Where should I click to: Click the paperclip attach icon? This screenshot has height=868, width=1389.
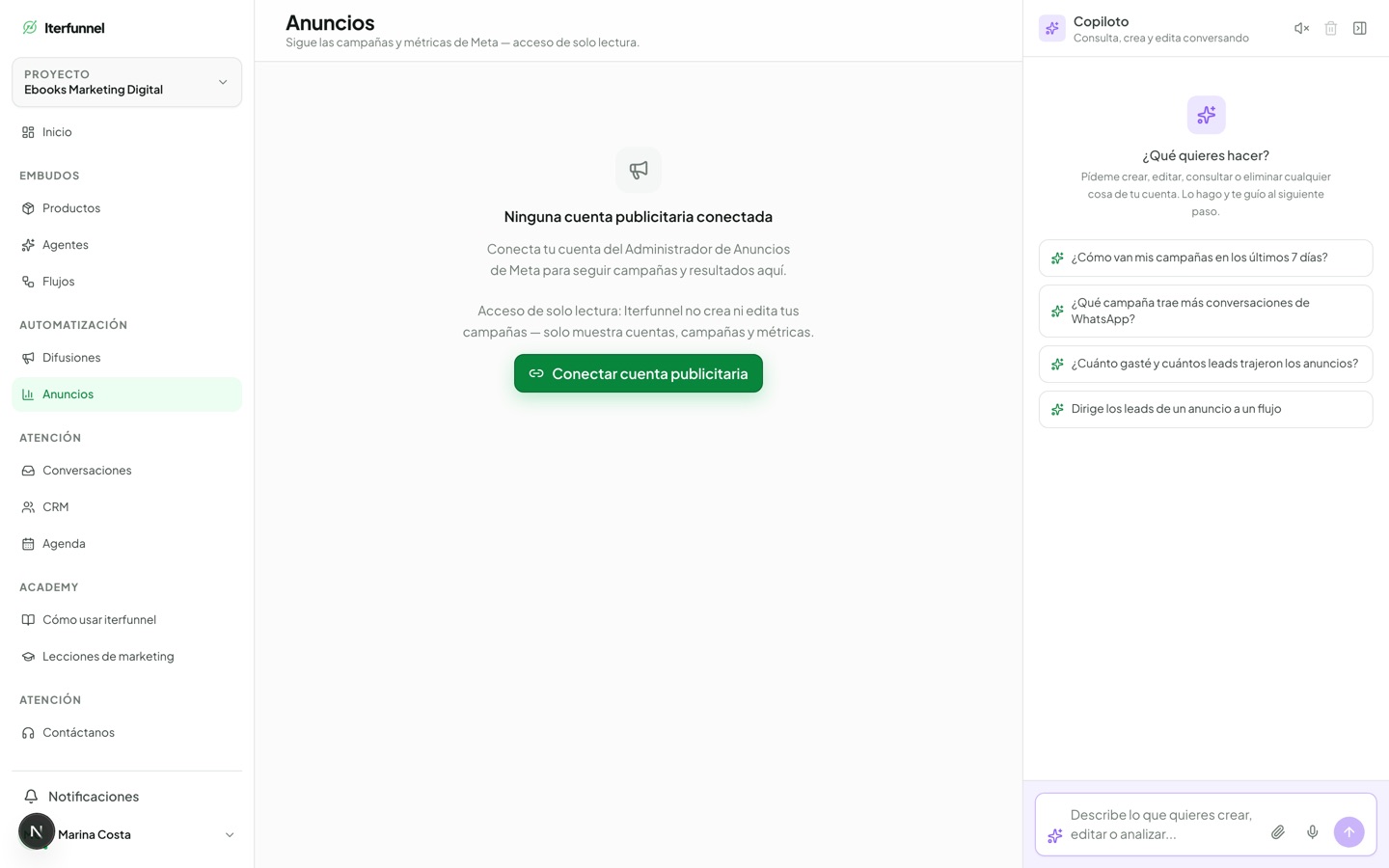pos(1277,831)
